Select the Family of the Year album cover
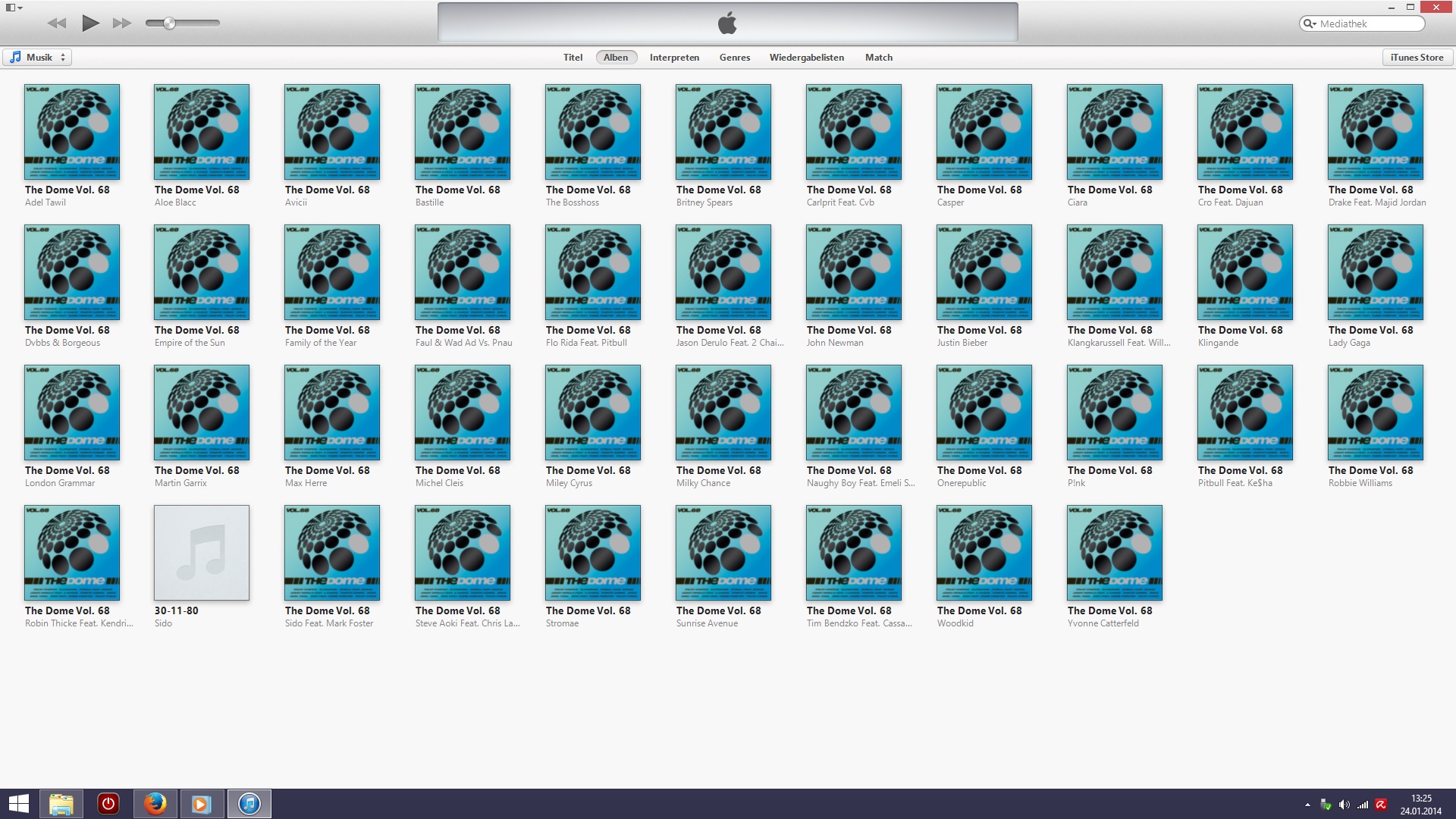The height and width of the screenshot is (819, 1456). tap(332, 272)
